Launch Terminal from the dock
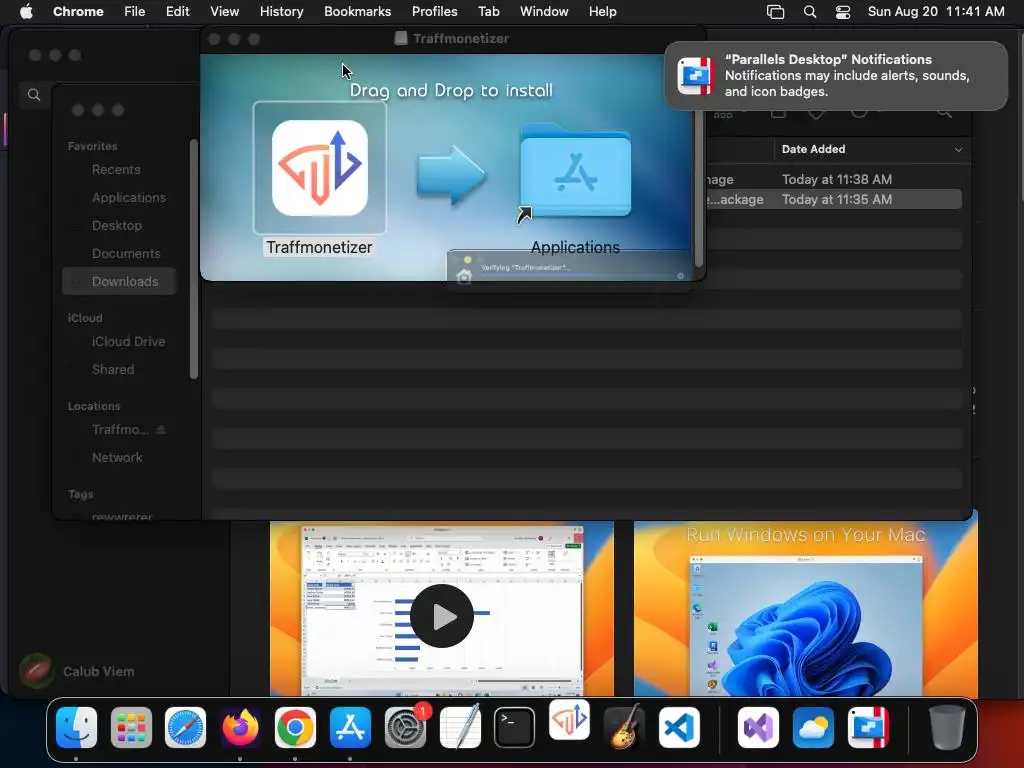Screen dimensions: 1024x768 (x=515, y=727)
